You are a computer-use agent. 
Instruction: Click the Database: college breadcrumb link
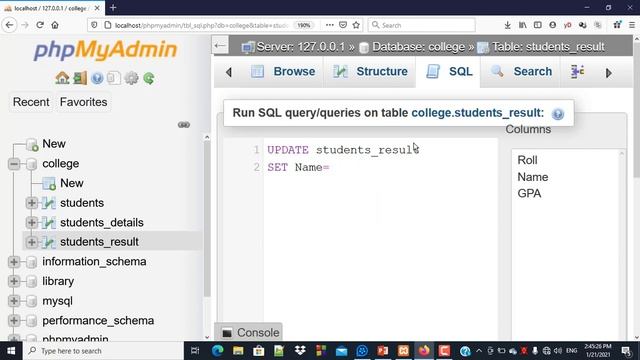pos(418,47)
